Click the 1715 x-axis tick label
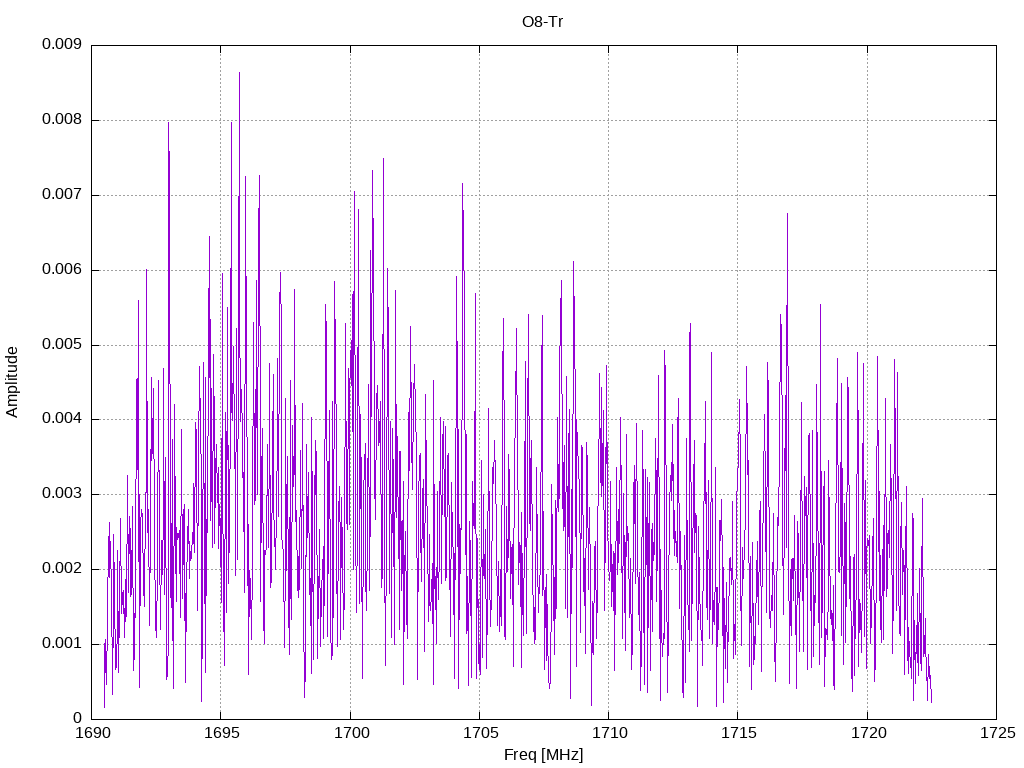The image size is (1024, 768). click(738, 733)
